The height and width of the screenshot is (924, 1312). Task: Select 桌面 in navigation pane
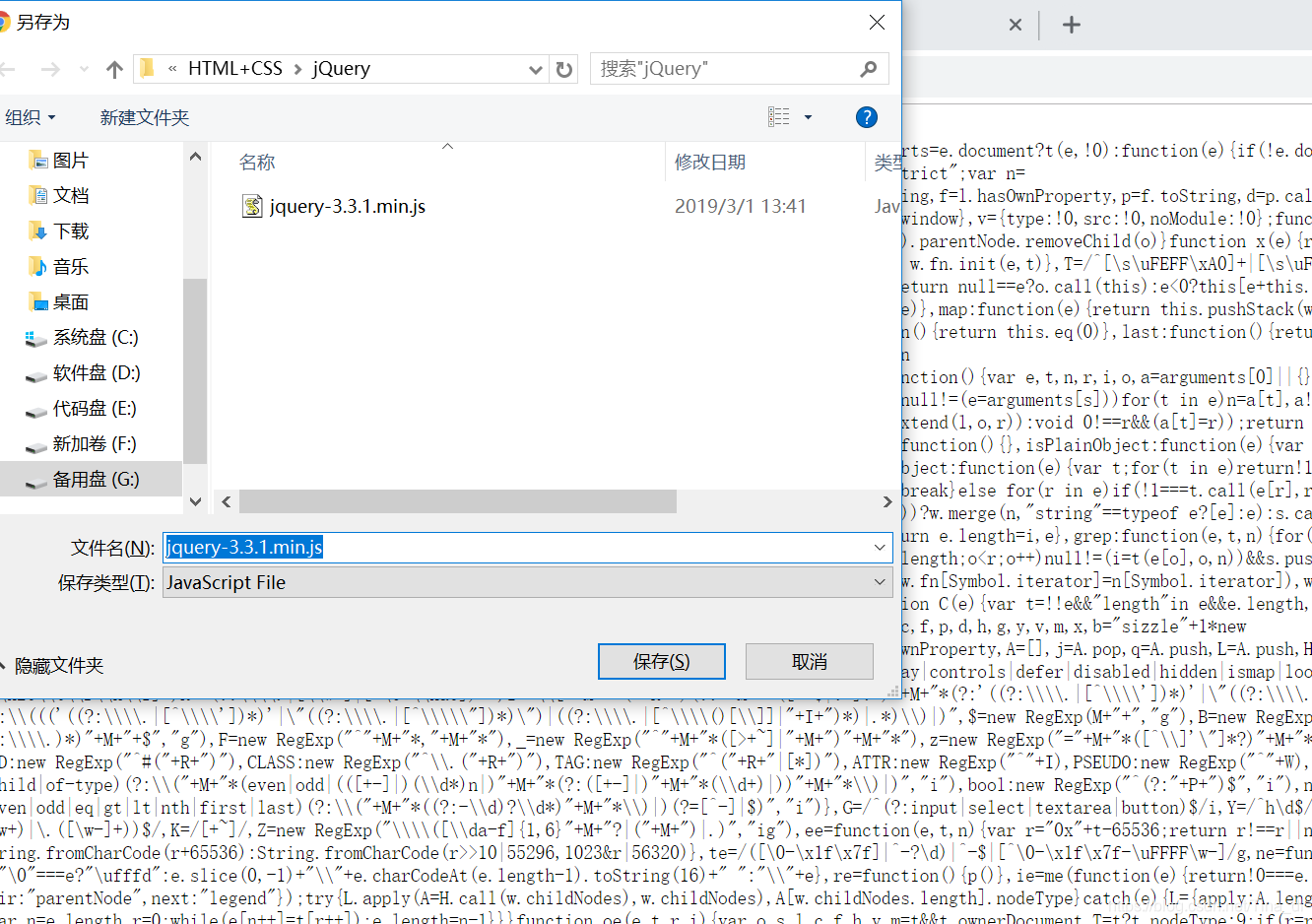59,302
